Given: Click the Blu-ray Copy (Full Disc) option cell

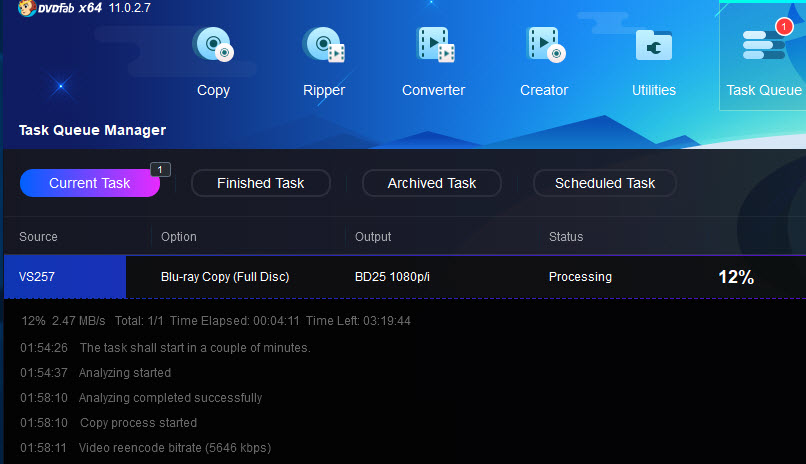Looking at the screenshot, I should pos(225,276).
